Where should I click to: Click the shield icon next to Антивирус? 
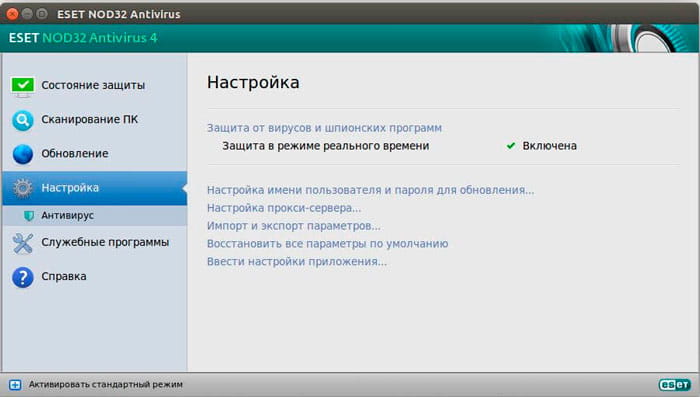point(29,216)
